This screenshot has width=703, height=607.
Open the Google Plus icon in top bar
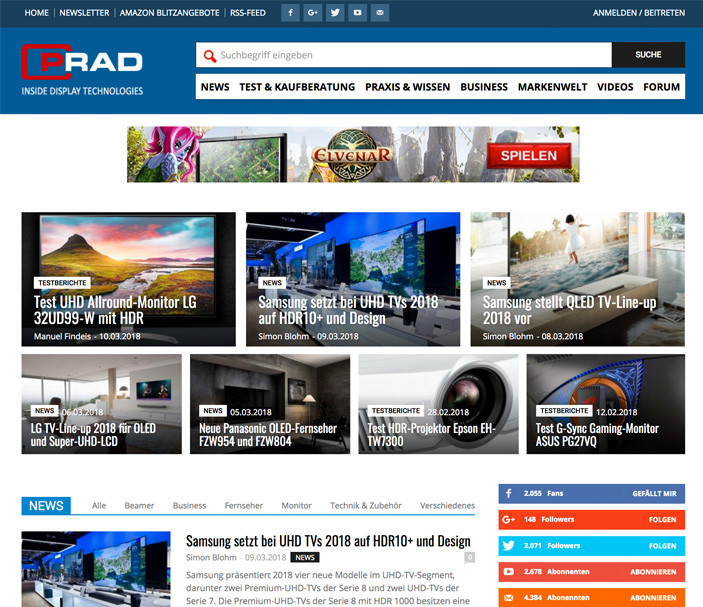[x=312, y=13]
